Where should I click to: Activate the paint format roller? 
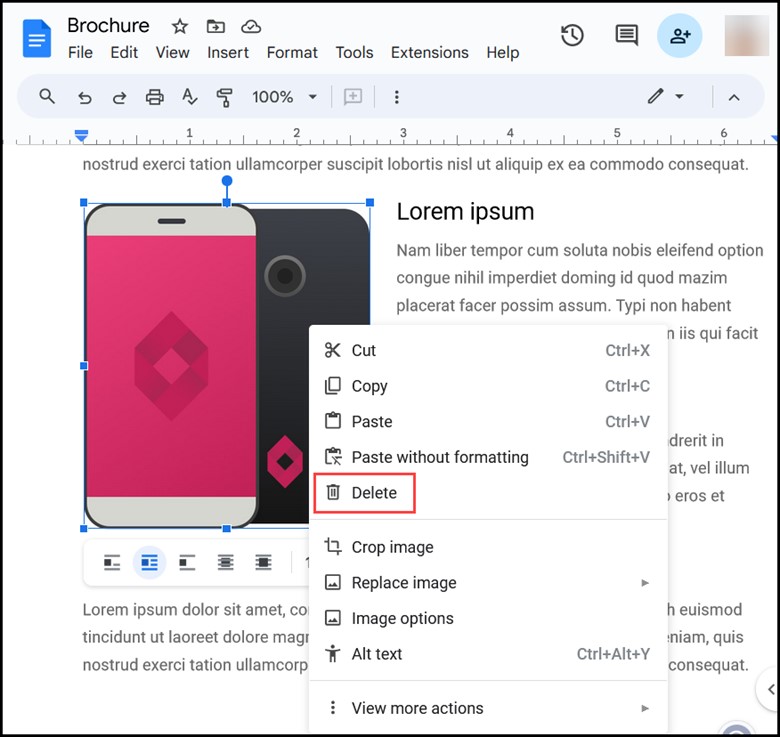[224, 97]
